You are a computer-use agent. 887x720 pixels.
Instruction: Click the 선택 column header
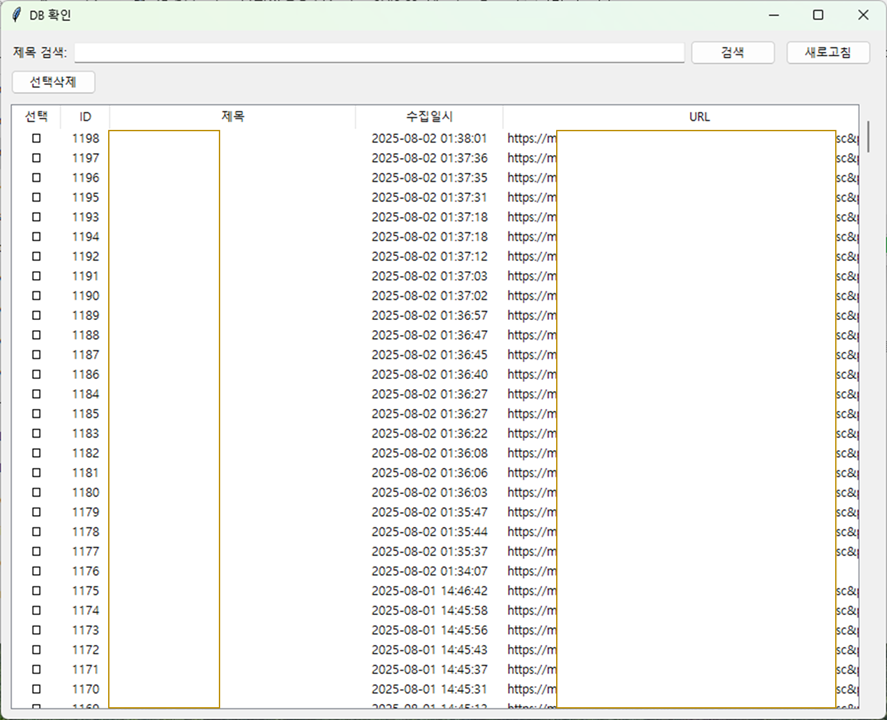pos(36,117)
